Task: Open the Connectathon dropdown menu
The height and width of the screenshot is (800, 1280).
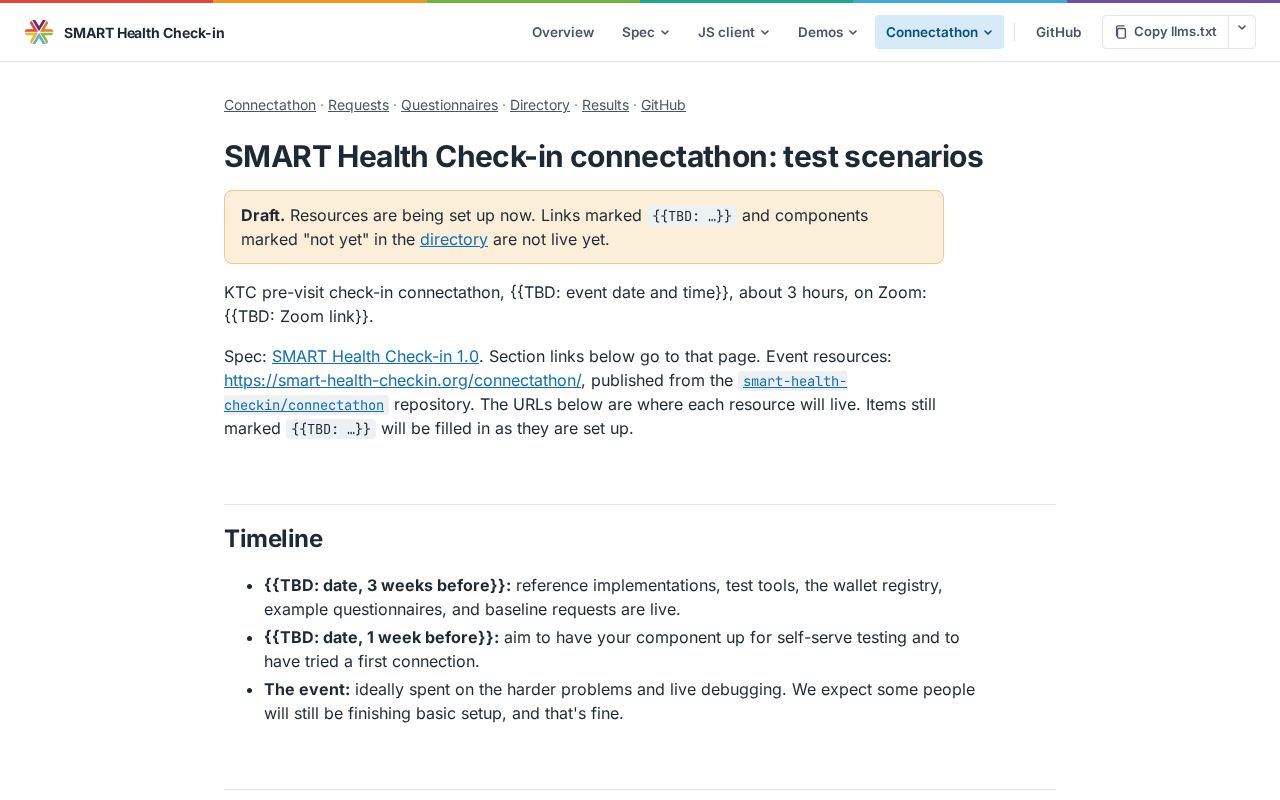Action: pos(939,32)
